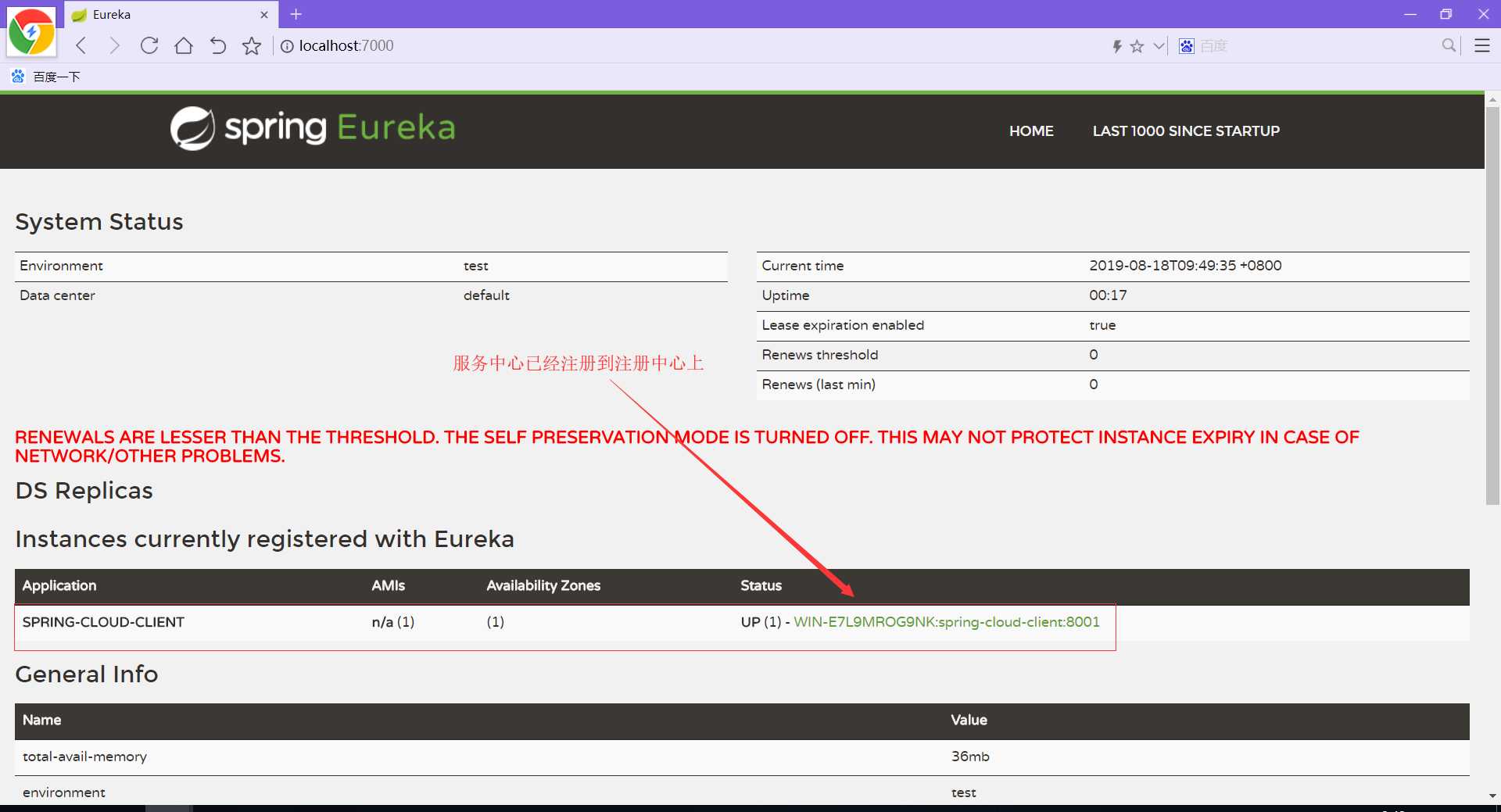Click the 'DS Replicas' heading
The height and width of the screenshot is (812, 1501).
[x=84, y=491]
